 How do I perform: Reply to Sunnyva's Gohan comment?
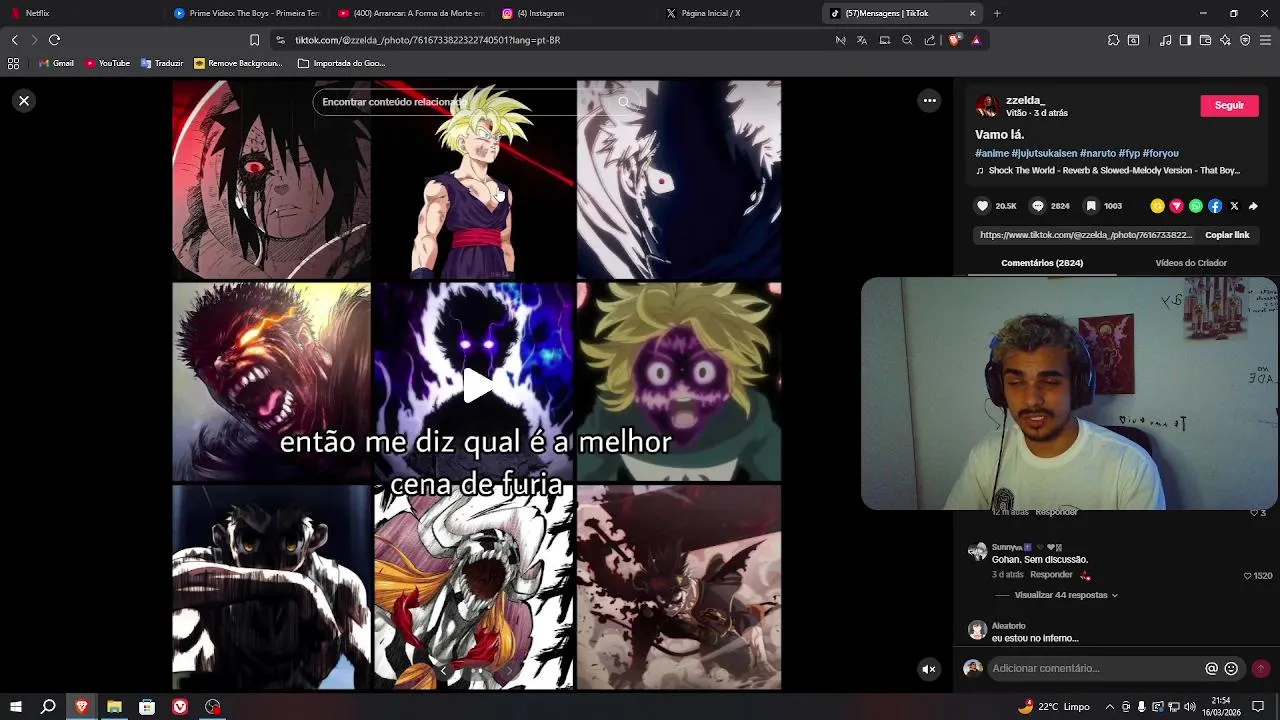click(x=1051, y=575)
